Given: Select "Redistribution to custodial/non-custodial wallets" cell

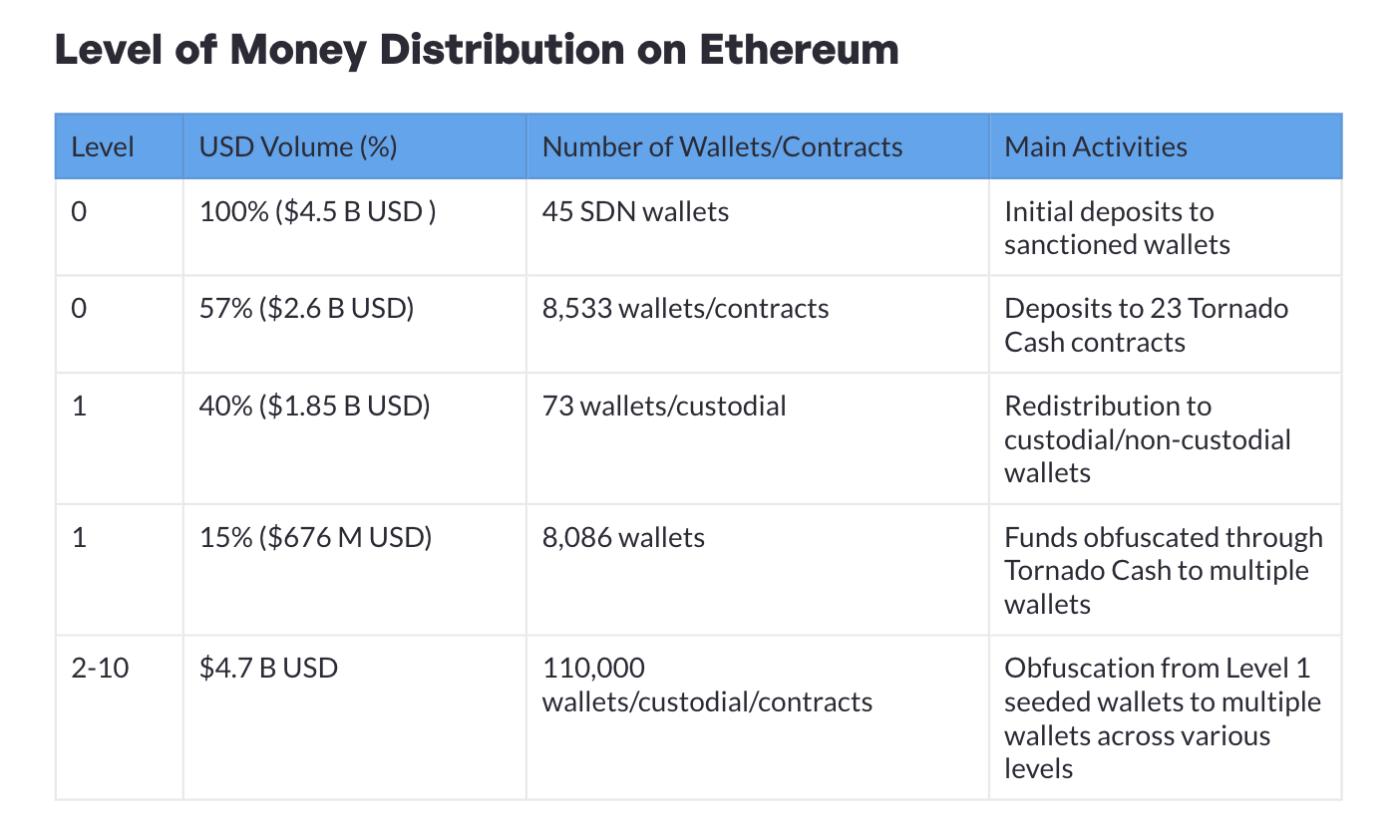Looking at the screenshot, I should pos(1147,439).
